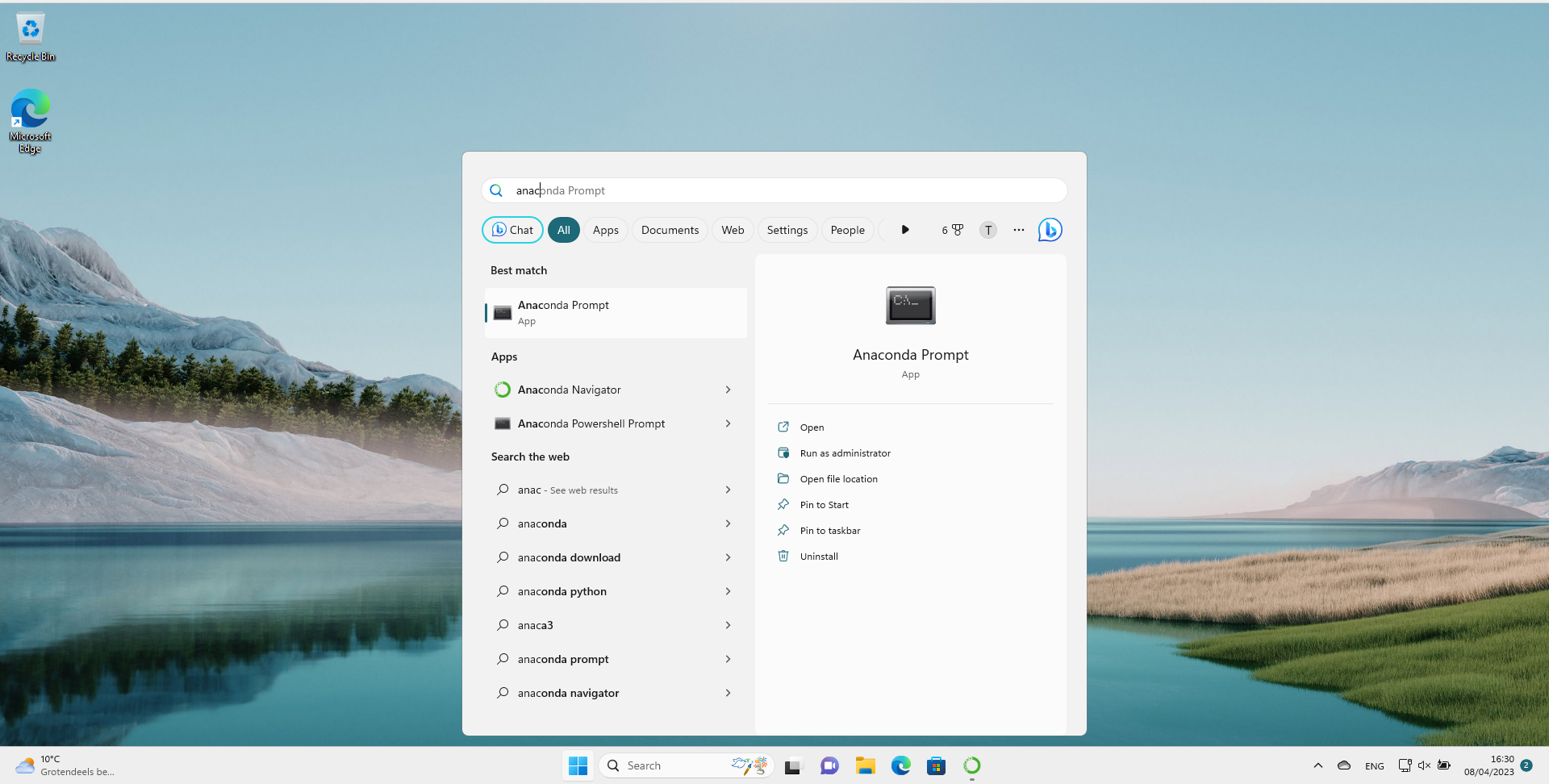Viewport: 1549px width, 784px height.
Task: Switch to the Documents filter tab
Action: 670,230
